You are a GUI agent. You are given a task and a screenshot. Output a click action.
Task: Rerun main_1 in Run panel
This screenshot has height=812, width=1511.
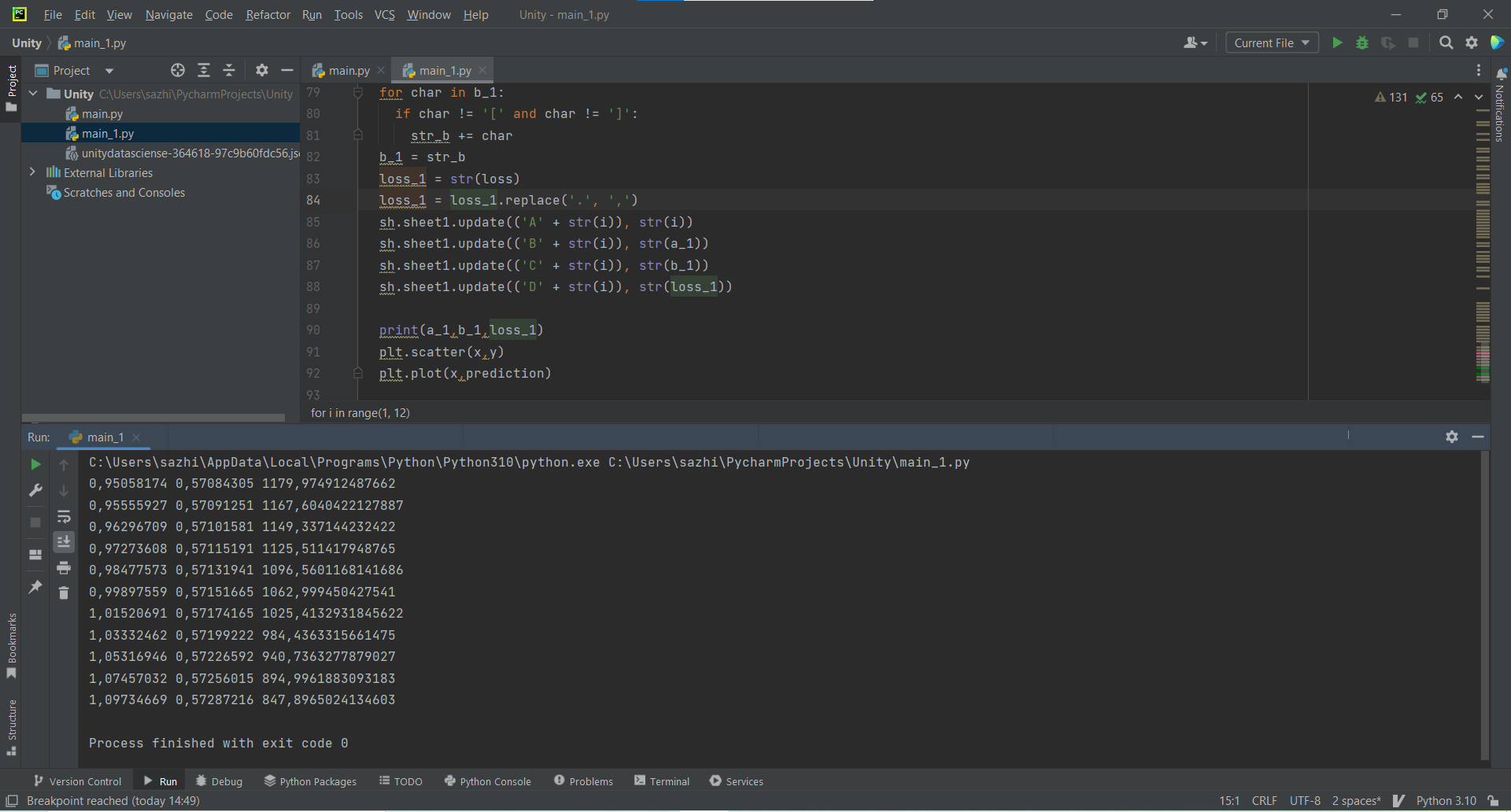pyautogui.click(x=35, y=464)
